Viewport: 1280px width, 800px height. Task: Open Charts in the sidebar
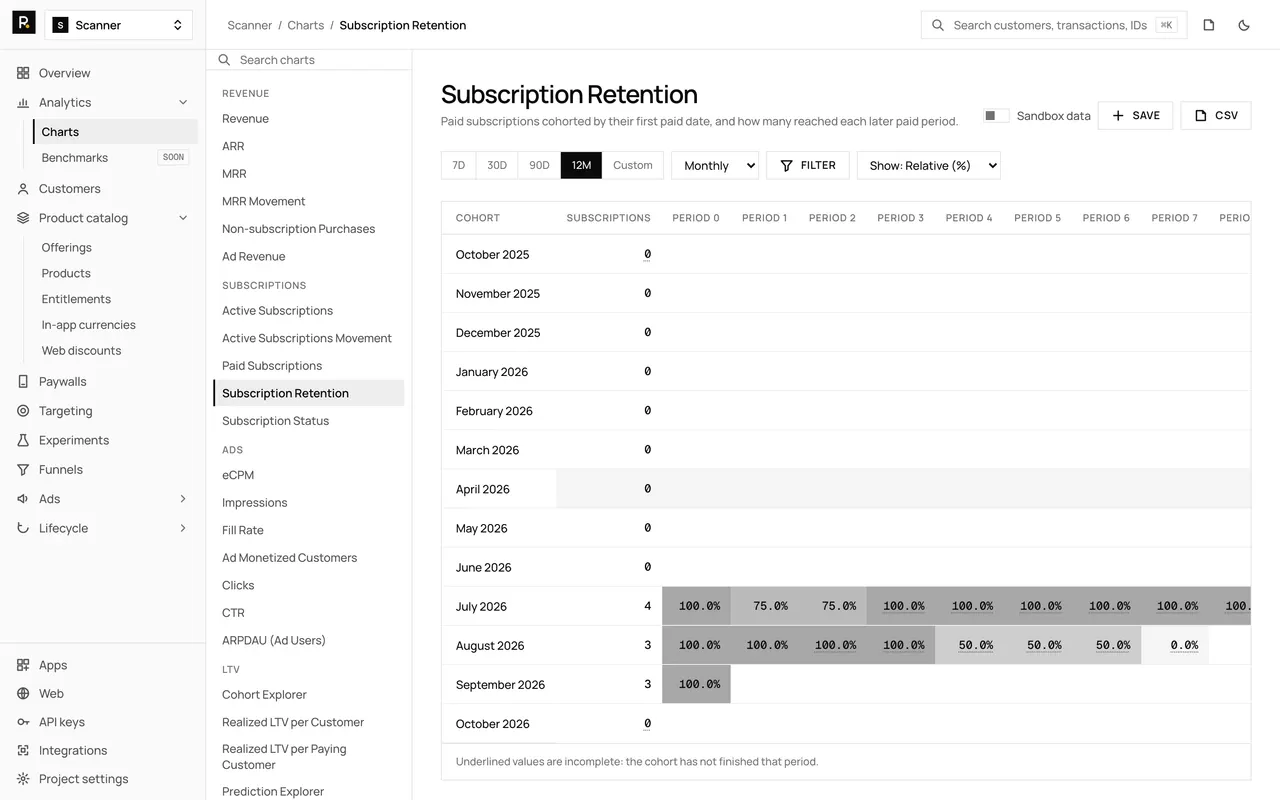tap(115, 132)
